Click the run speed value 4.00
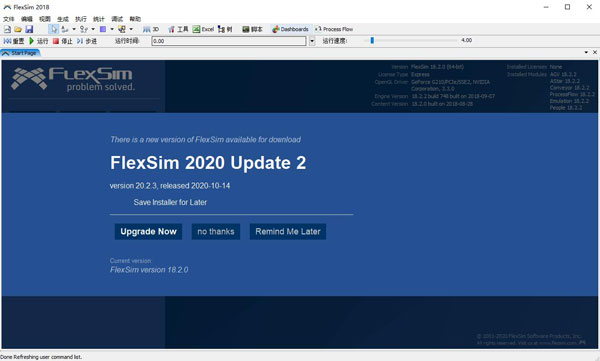This screenshot has height=361, width=600. pos(466,40)
